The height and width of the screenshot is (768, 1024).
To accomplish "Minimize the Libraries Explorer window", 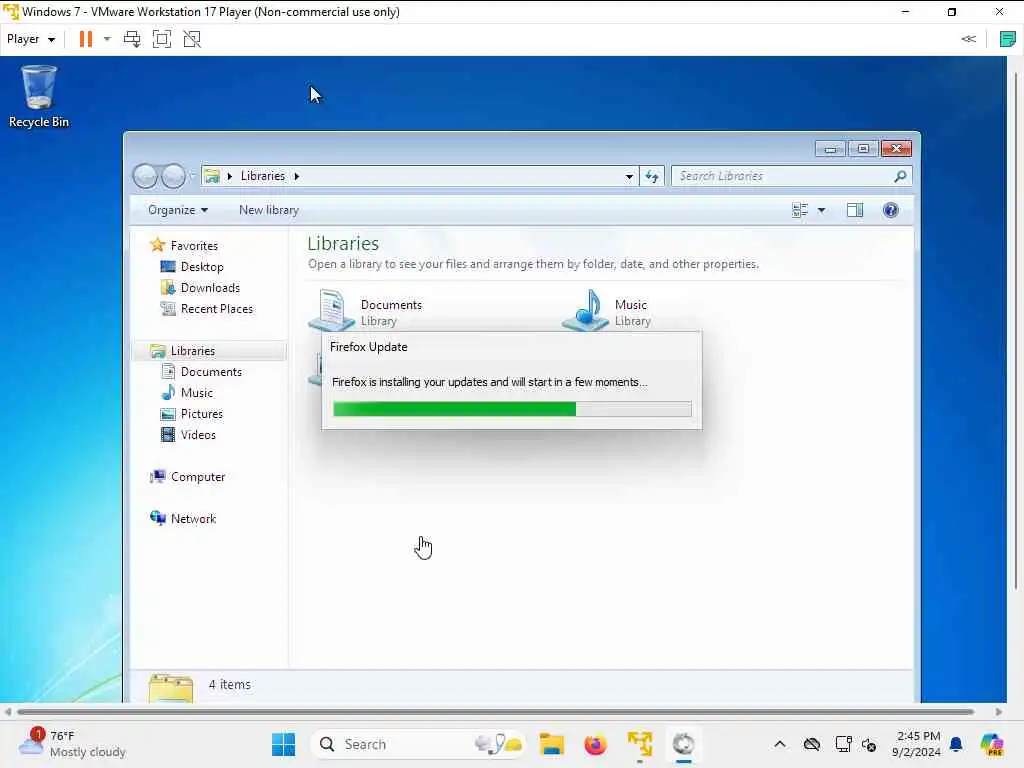I will pyautogui.click(x=830, y=150).
